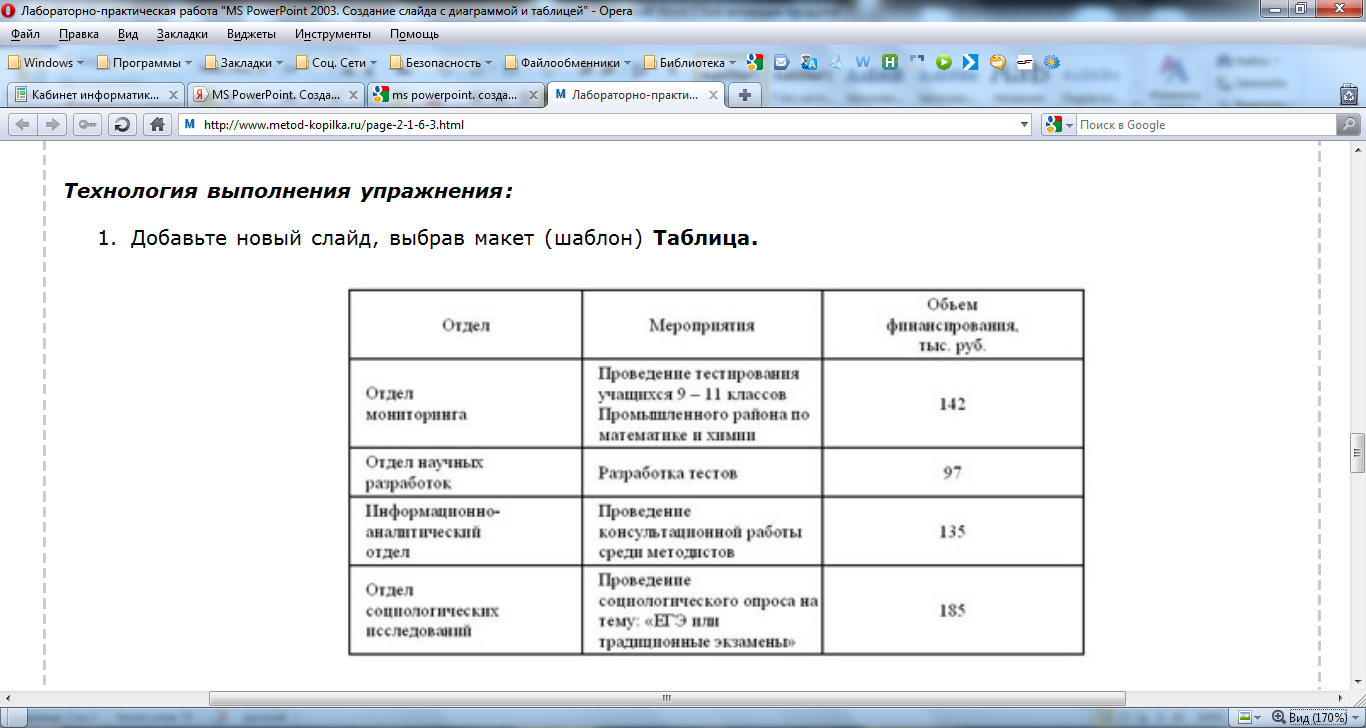The width and height of the screenshot is (1366, 728).
Task: Click the Мероприятия column header
Action: (x=702, y=325)
